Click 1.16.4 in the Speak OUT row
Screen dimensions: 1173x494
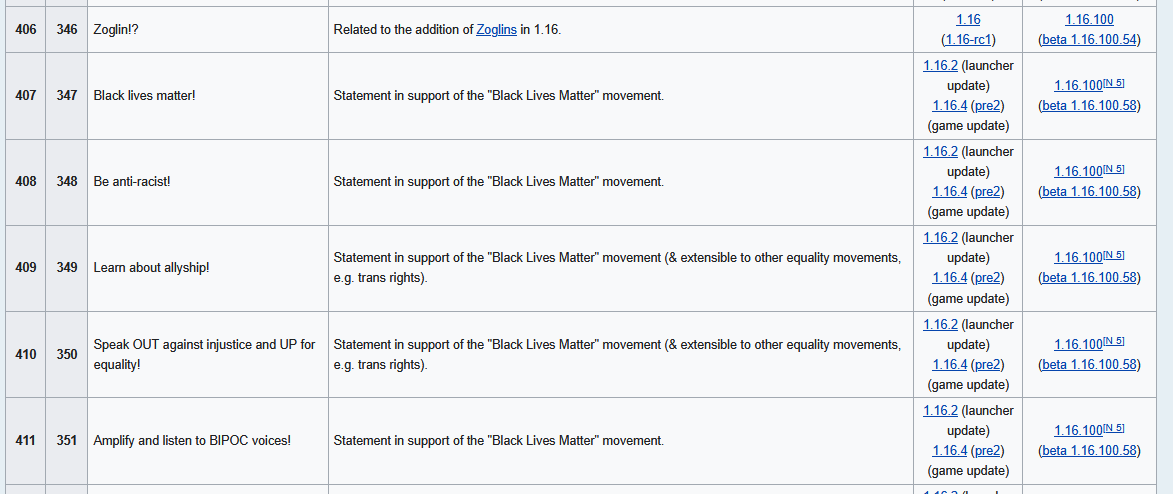tap(949, 365)
